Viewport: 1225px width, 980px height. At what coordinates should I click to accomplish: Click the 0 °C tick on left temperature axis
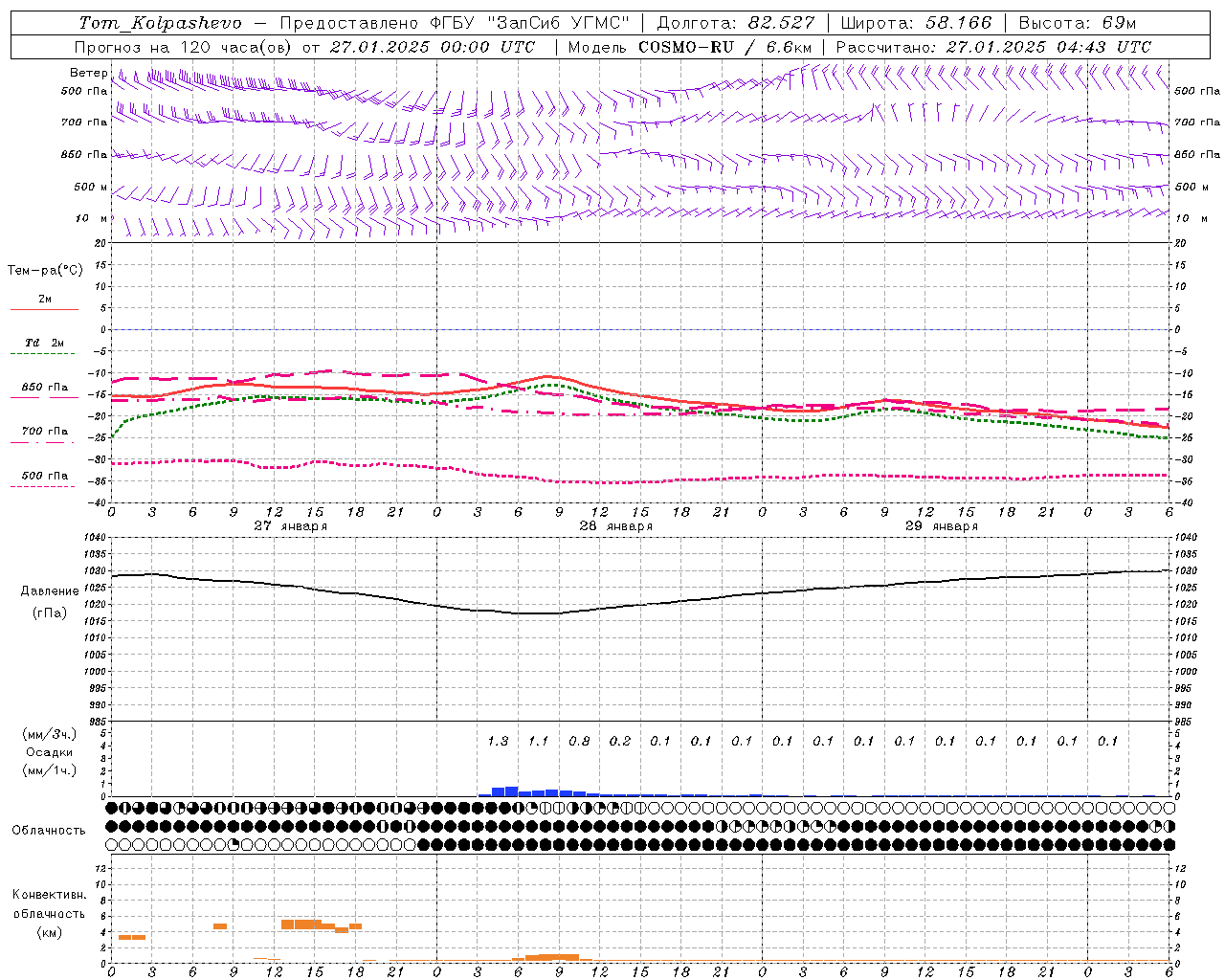click(103, 329)
